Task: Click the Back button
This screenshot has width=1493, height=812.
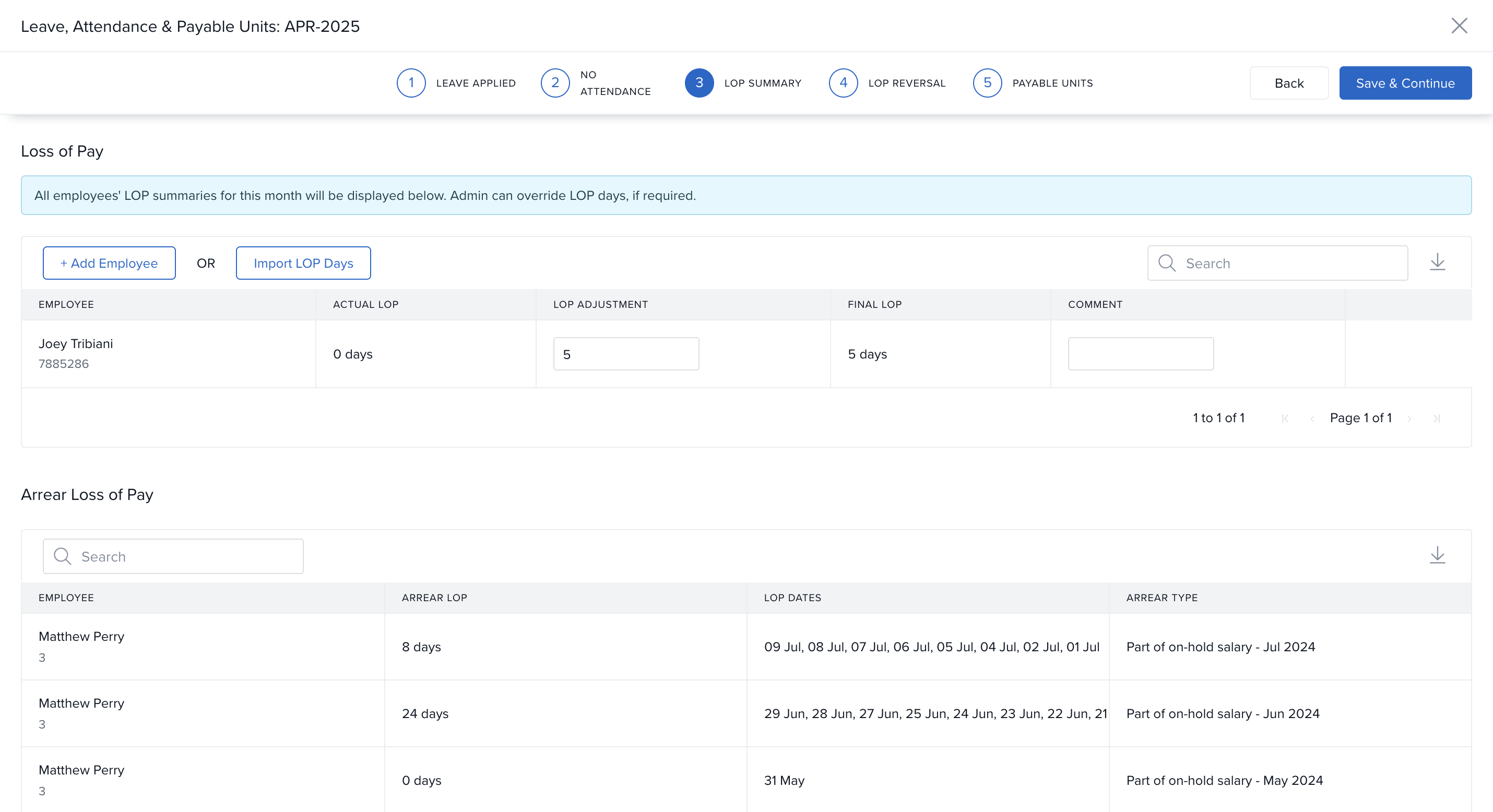Action: point(1288,83)
